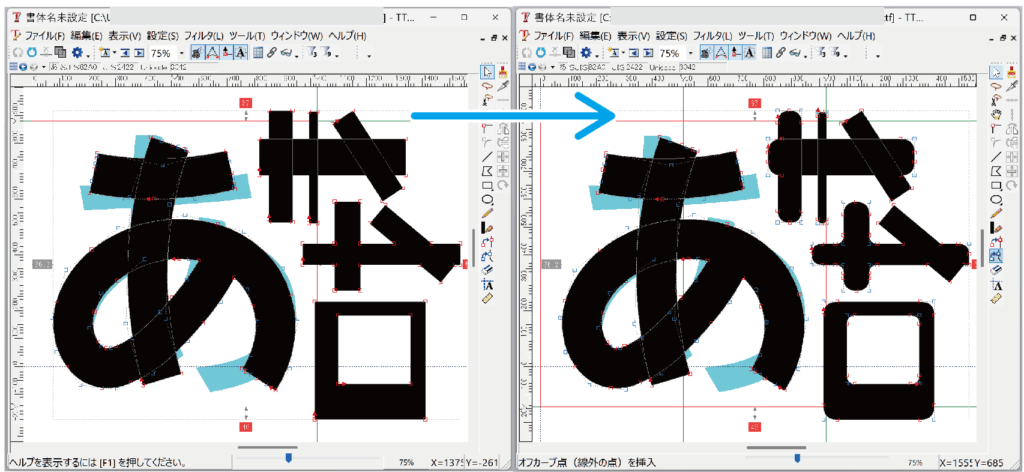Click the lasso selection tool in left window
The image size is (1024, 472).
click(x=487, y=86)
